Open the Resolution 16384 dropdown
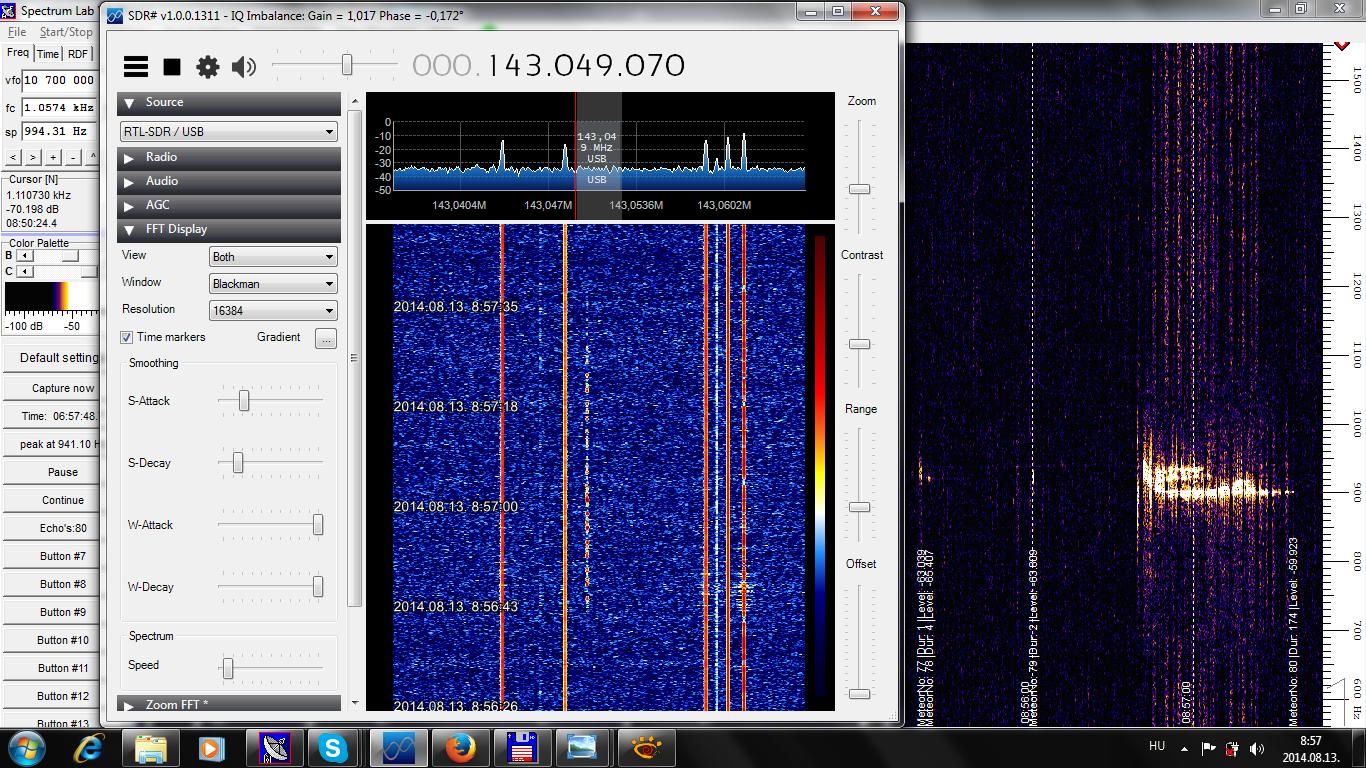This screenshot has height=768, width=1366. point(273,311)
